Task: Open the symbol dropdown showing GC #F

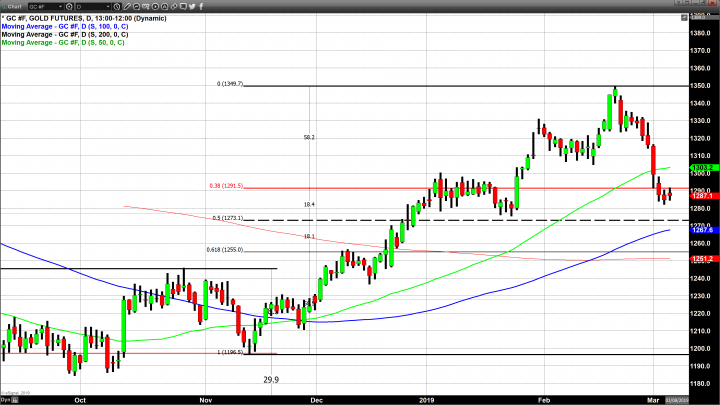Action: click(x=45, y=6)
